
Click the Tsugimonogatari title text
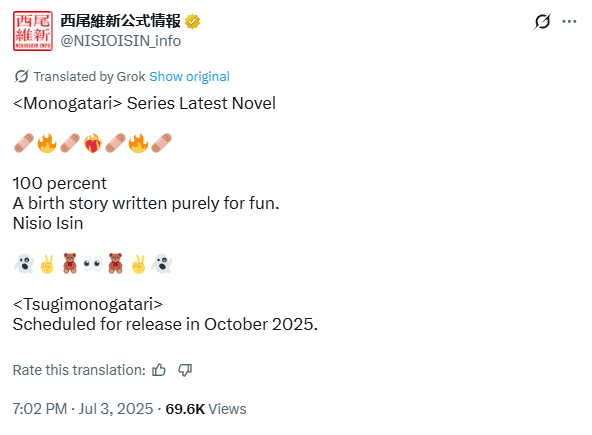88,304
